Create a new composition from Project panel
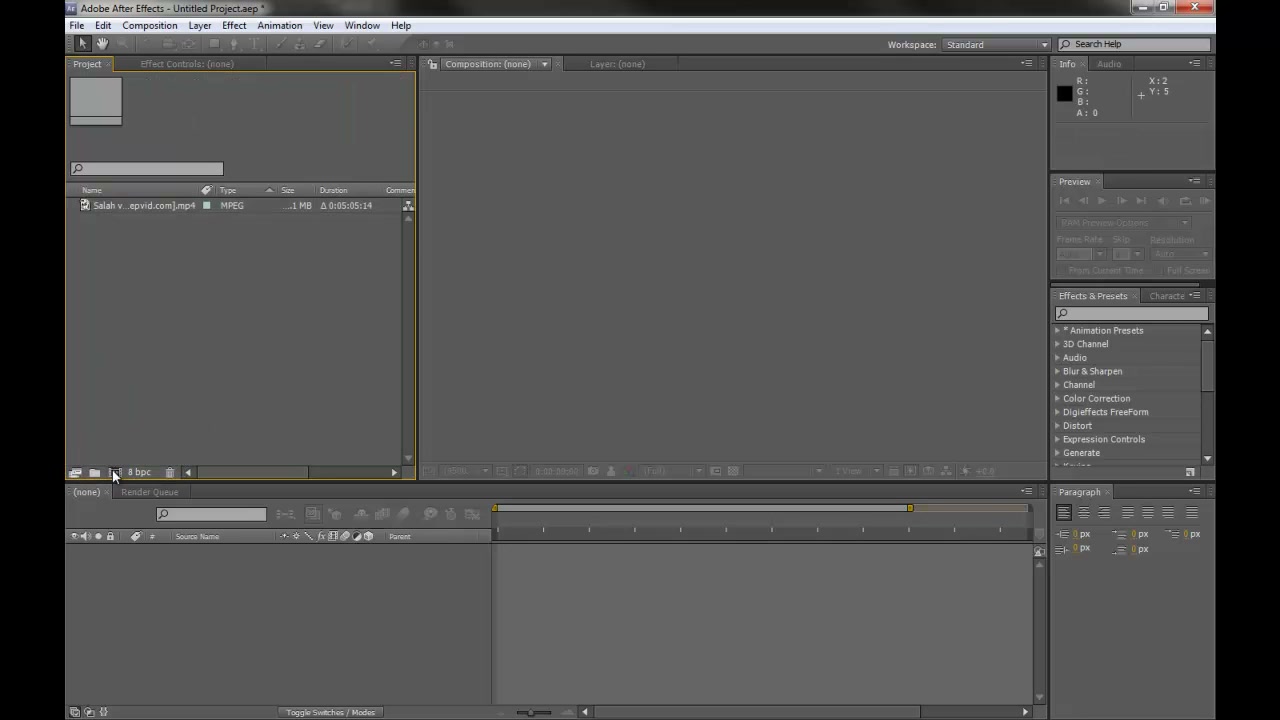 point(114,472)
